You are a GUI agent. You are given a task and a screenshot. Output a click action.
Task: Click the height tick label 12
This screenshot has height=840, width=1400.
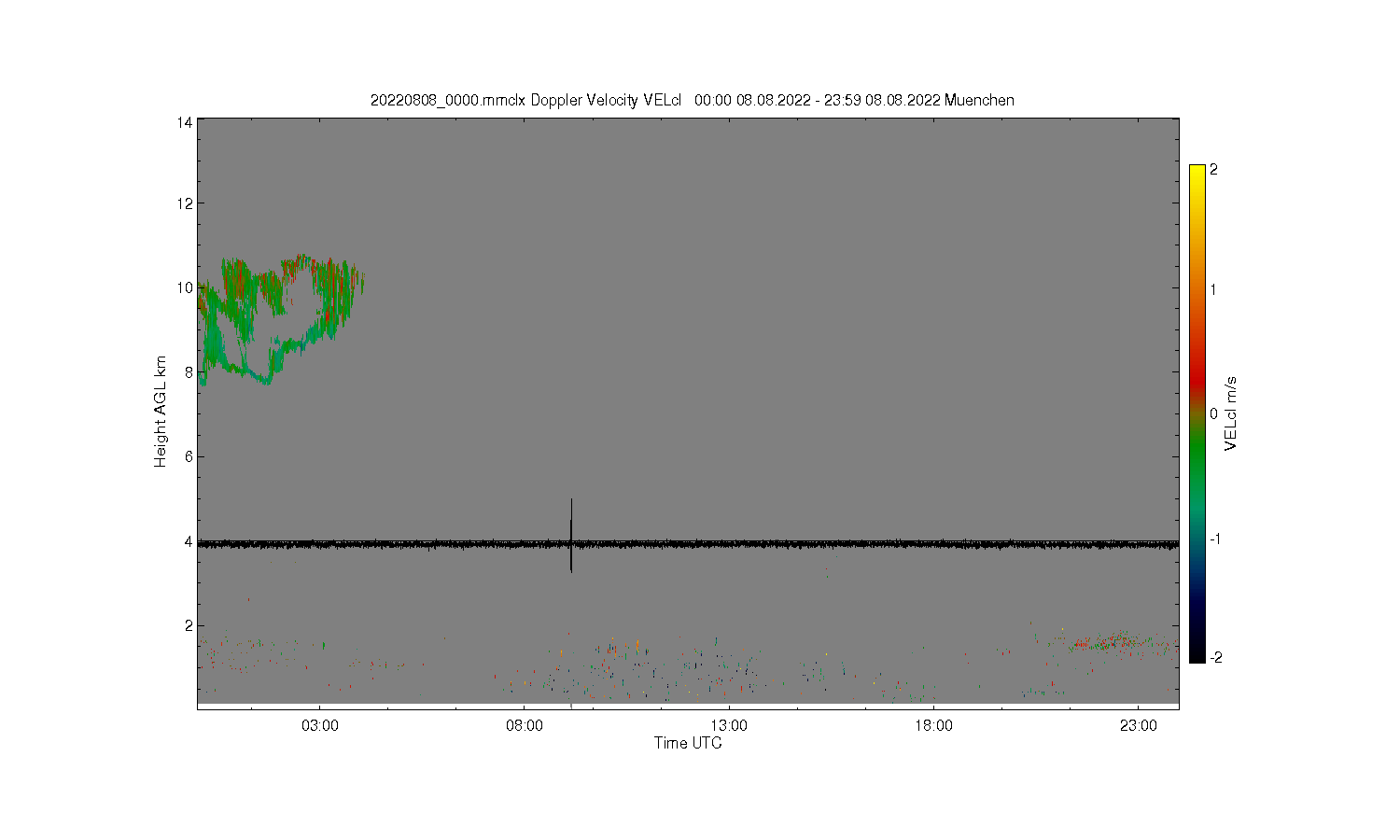click(185, 203)
